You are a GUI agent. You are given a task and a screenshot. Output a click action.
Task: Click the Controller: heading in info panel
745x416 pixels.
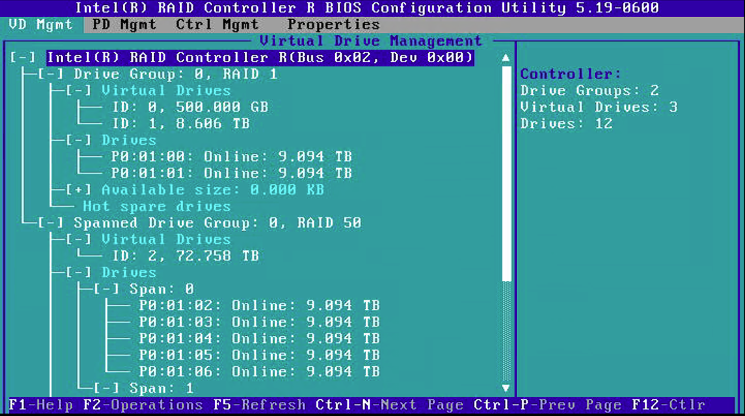click(x=571, y=74)
